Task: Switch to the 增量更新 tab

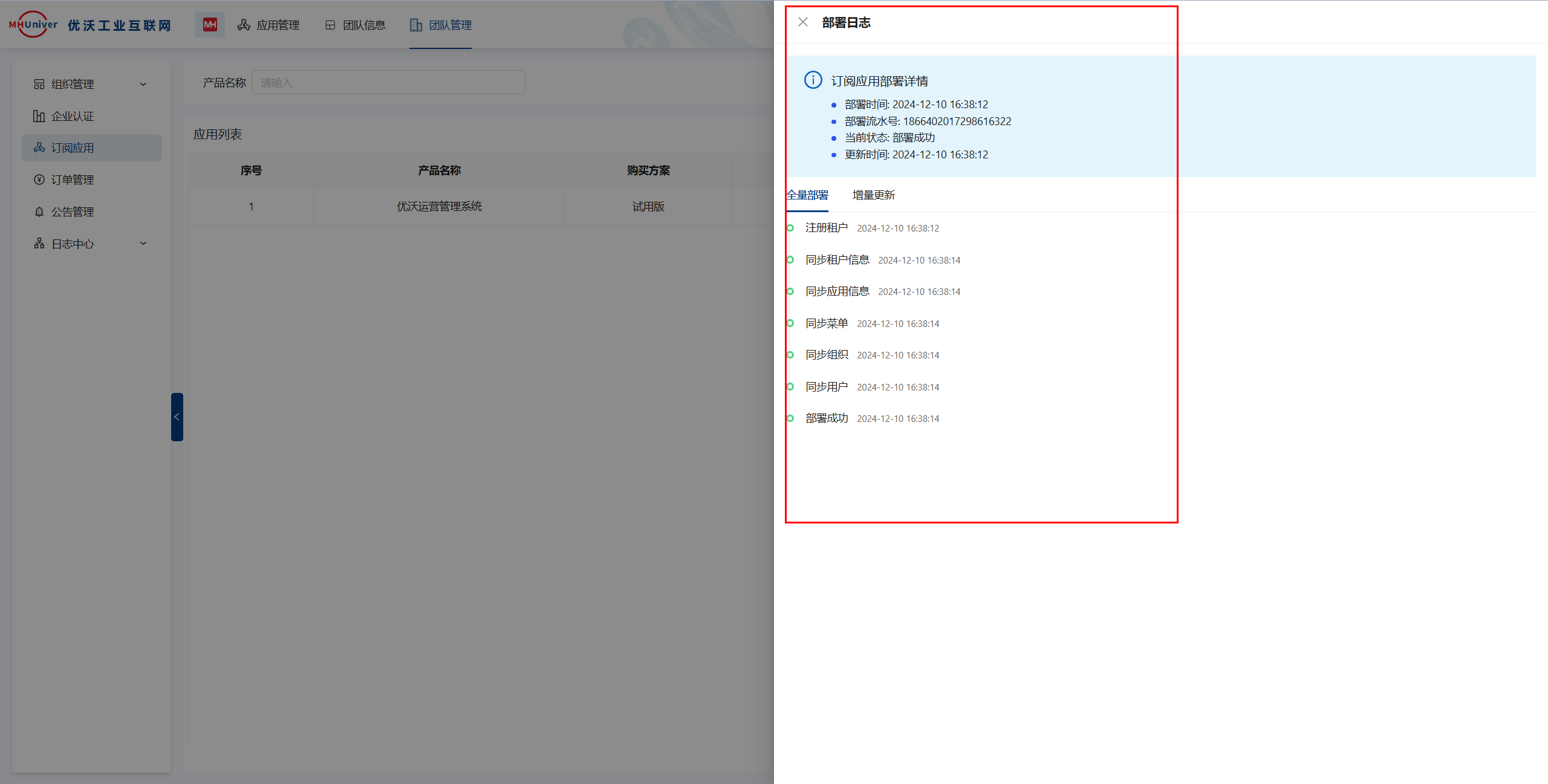Action: pos(873,195)
